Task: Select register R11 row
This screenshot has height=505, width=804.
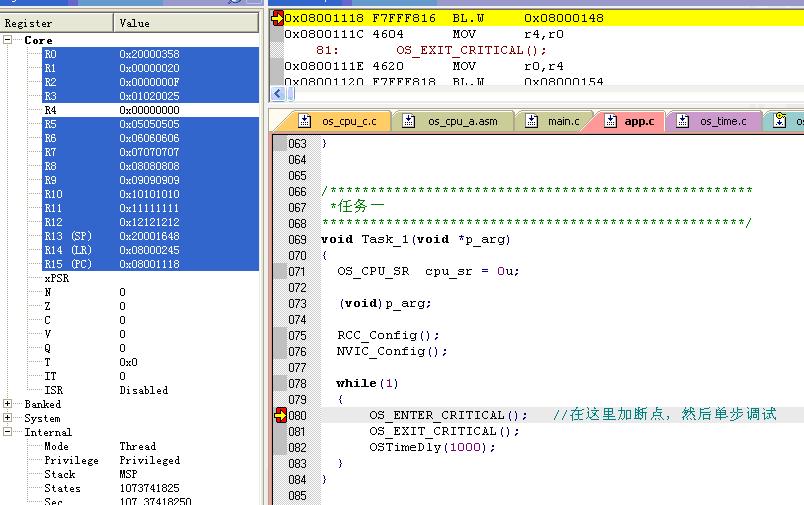Action: click(150, 208)
